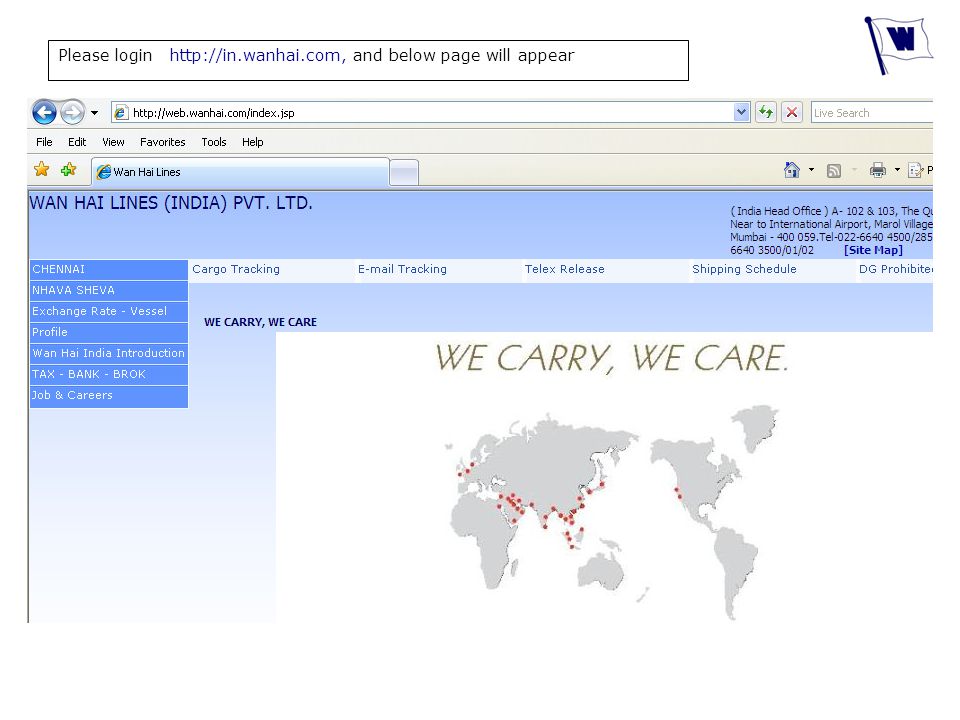Screen dimensions: 960x720
Task: Select the Wan Hai Lines browser tab
Action: (x=240, y=172)
